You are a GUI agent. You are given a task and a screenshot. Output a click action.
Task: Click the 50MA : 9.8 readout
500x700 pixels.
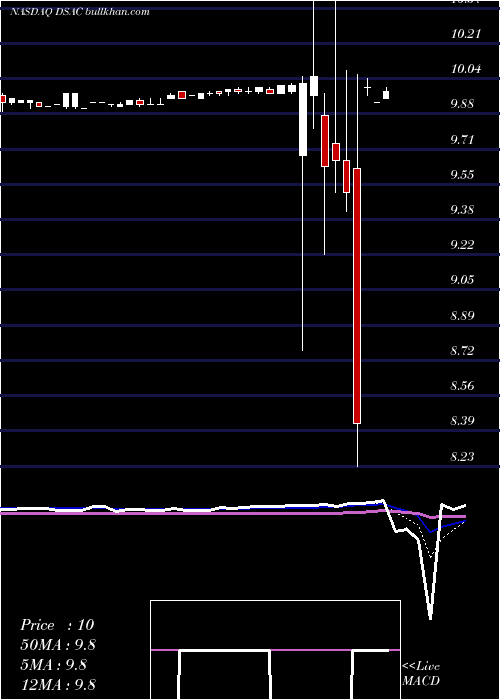pos(58,645)
